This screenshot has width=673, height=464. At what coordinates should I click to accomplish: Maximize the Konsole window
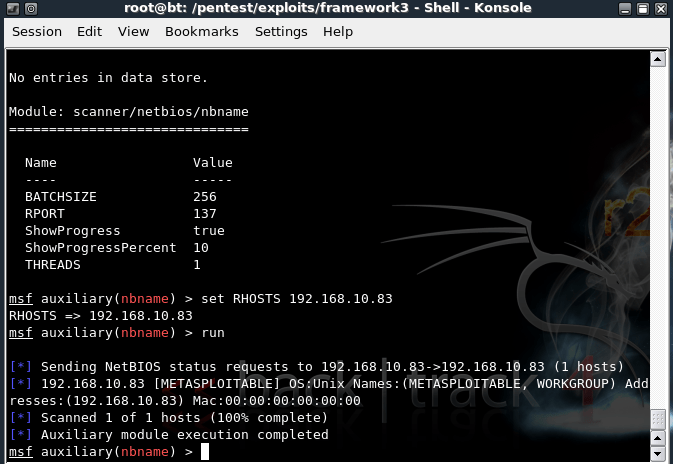[x=643, y=9]
